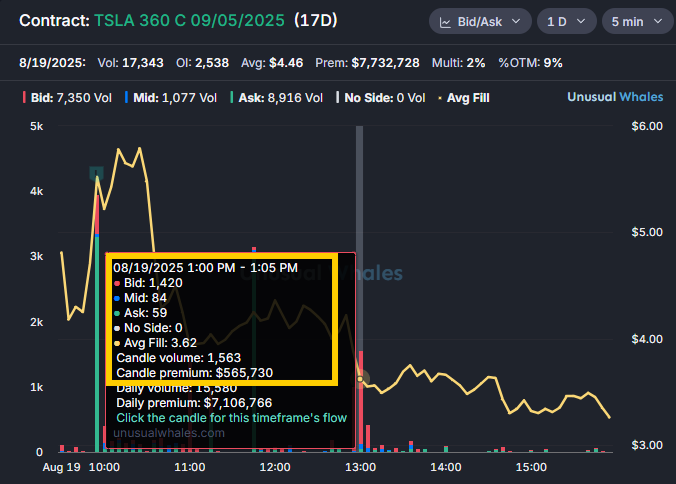Viewport: 676px width, 484px height.
Task: Toggle the Ask series legend item
Action: (276, 98)
